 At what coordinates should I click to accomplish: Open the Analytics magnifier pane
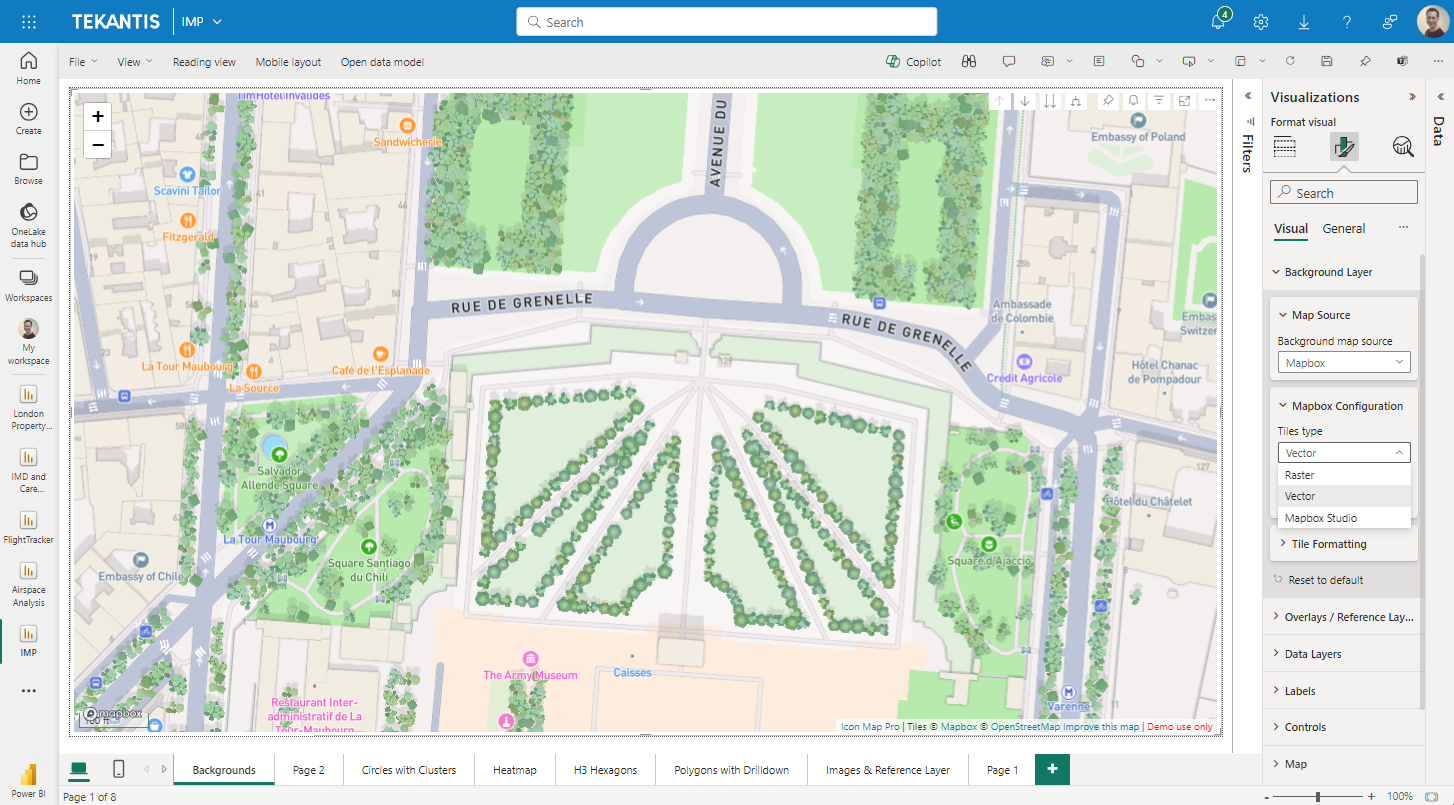[x=1403, y=146]
